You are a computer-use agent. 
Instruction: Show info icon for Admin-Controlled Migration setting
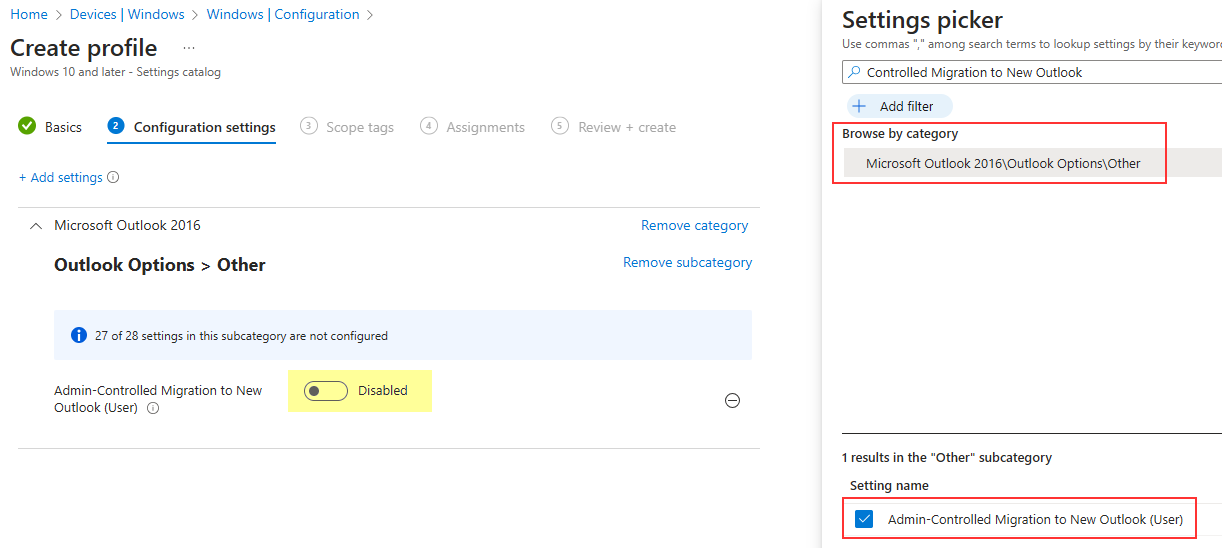[x=153, y=408]
